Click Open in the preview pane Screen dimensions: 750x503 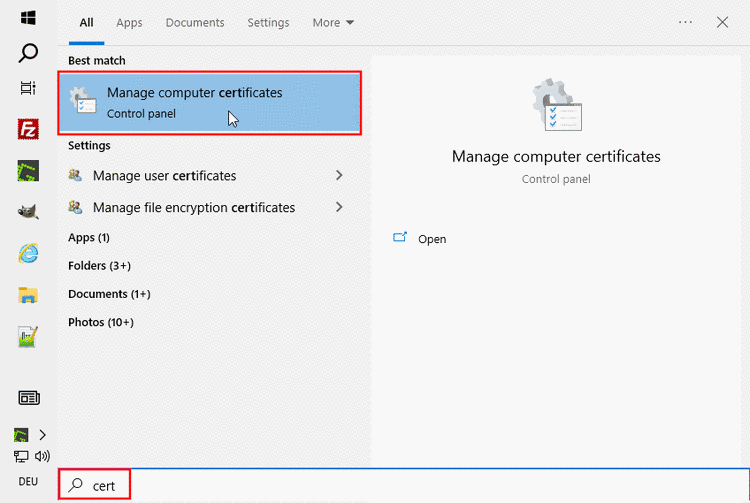point(432,239)
